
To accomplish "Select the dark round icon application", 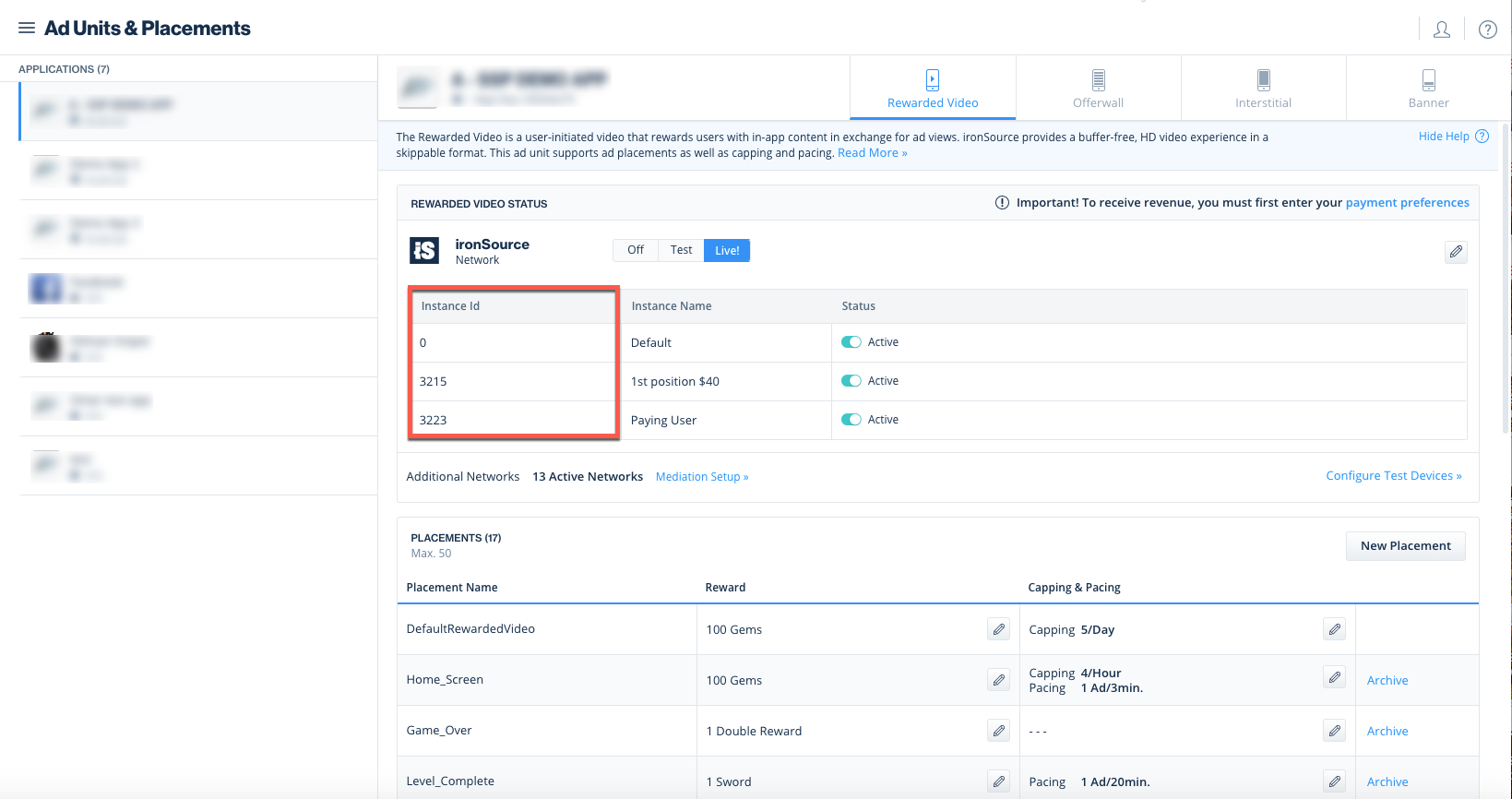I will click(x=198, y=348).
